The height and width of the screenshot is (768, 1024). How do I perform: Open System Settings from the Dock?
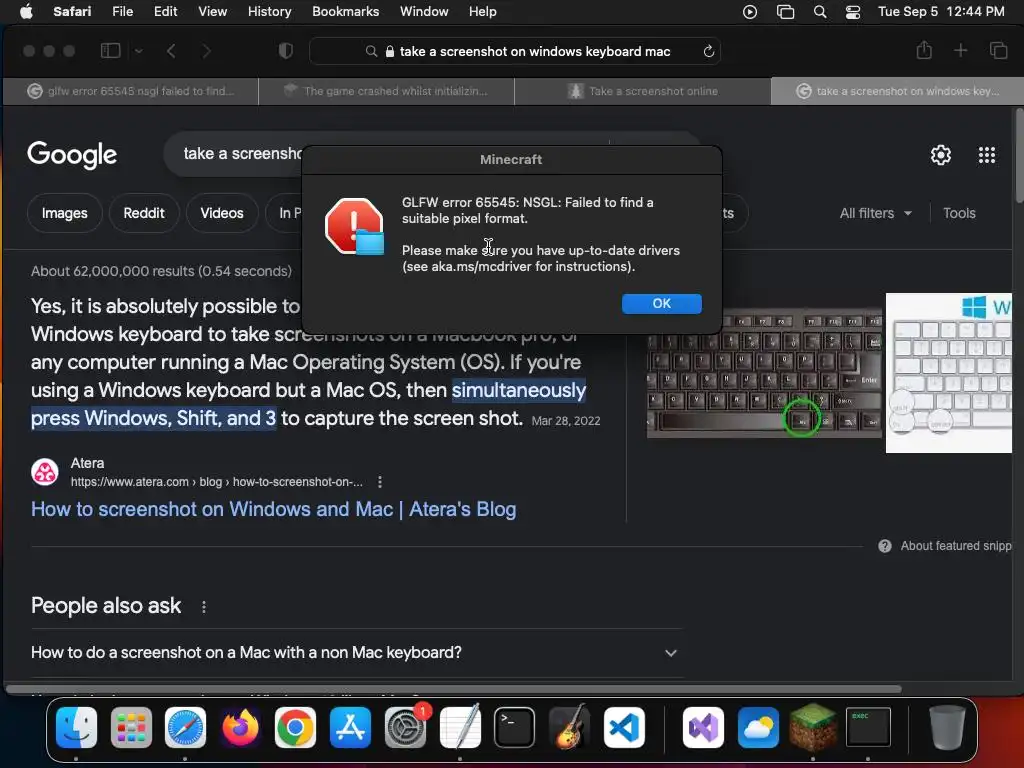[x=406, y=727]
